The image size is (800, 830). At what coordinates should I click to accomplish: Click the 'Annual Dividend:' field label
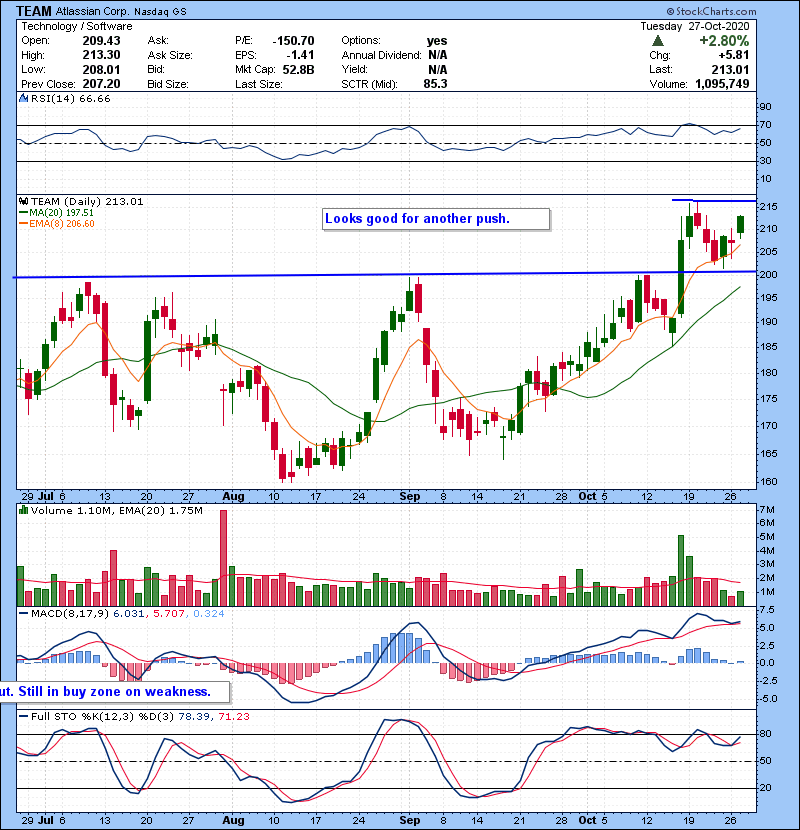(381, 55)
